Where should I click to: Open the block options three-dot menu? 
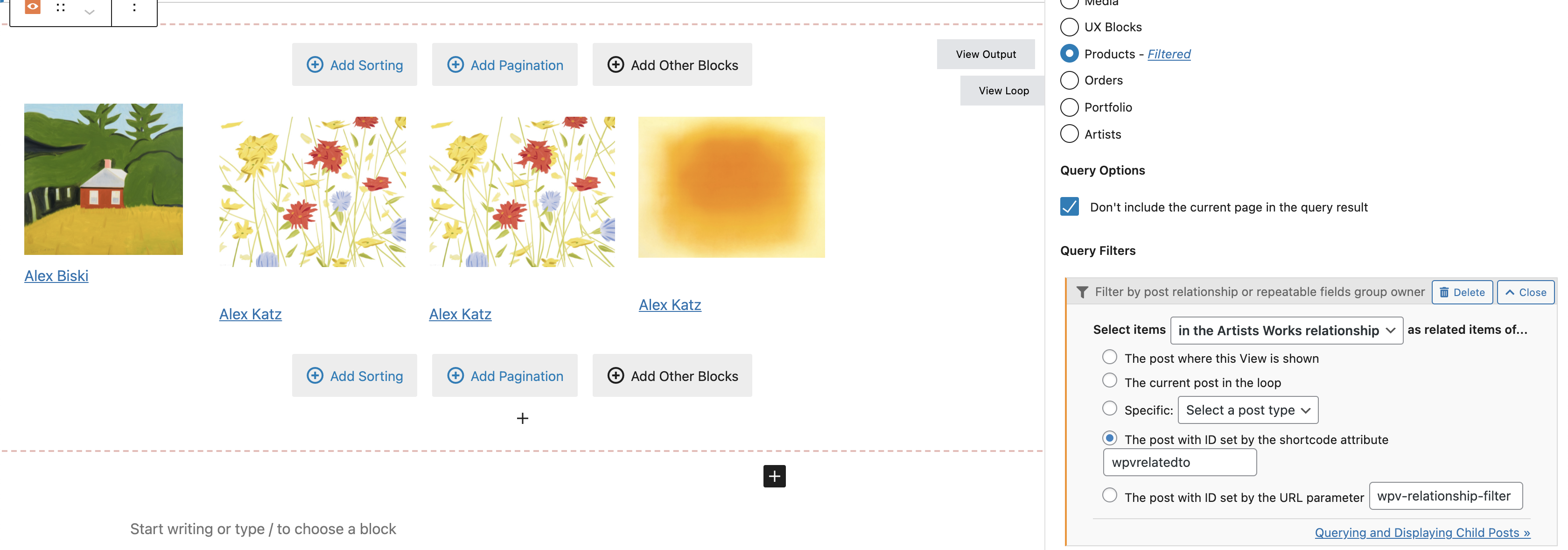(x=134, y=8)
